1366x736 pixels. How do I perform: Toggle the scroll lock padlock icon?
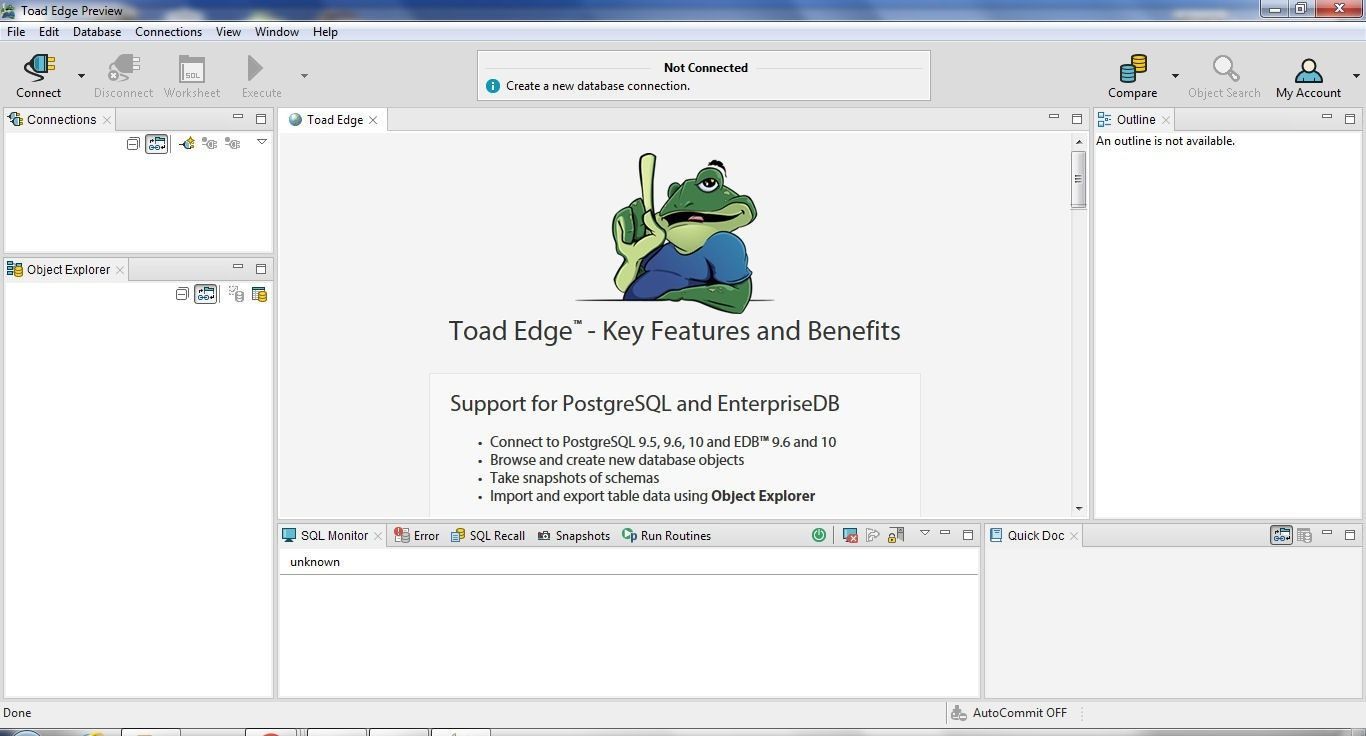tap(896, 535)
